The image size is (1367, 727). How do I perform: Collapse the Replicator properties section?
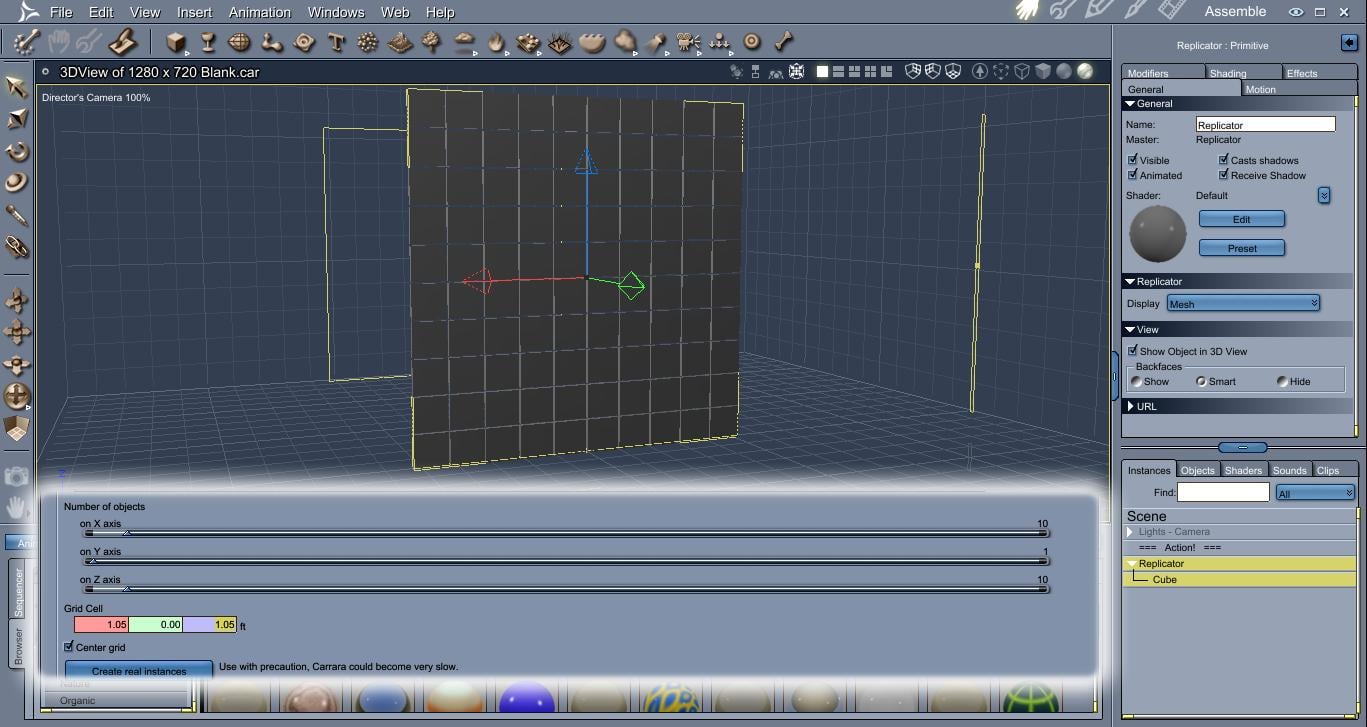[x=1130, y=282]
